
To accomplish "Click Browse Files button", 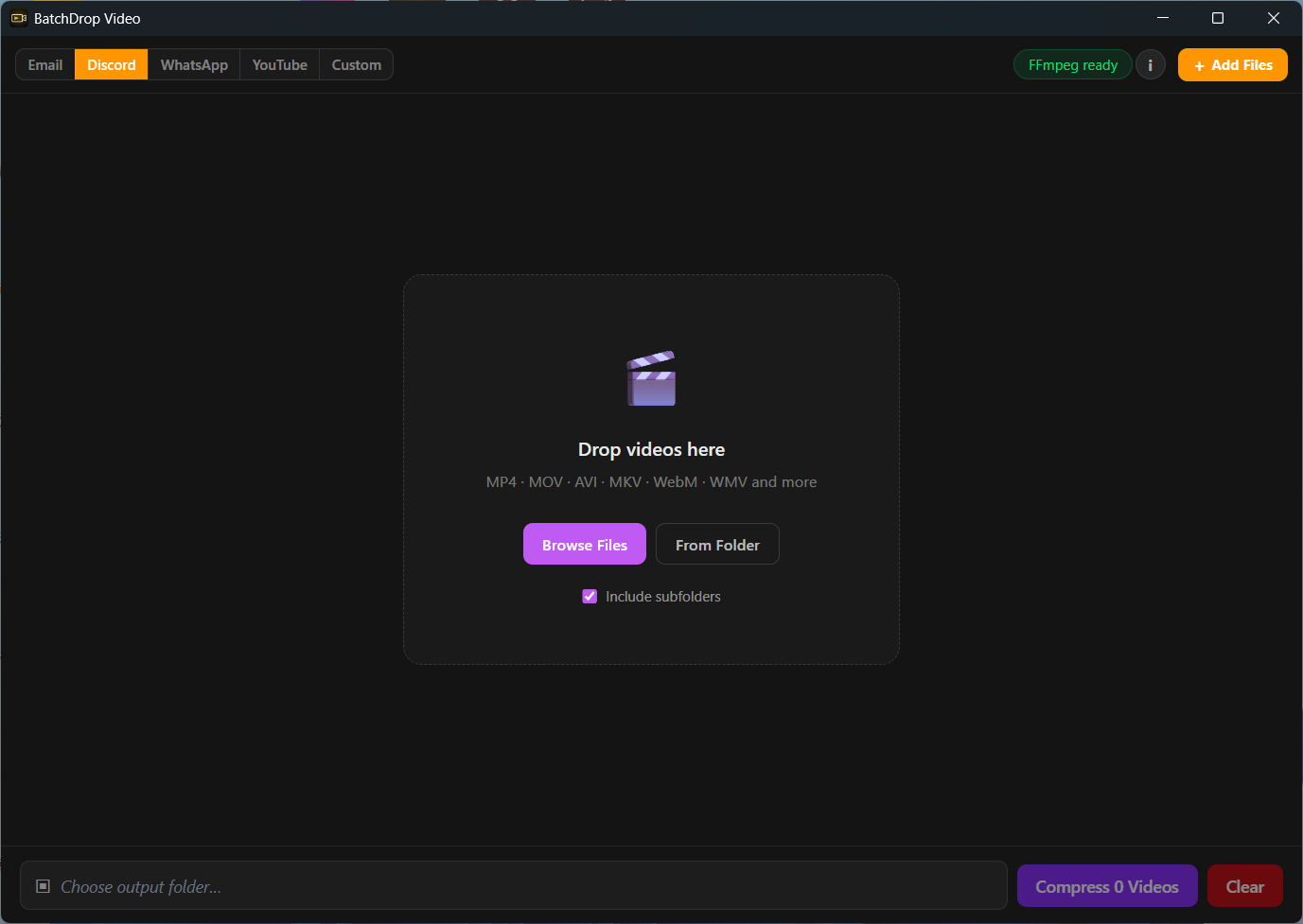I will tap(585, 545).
